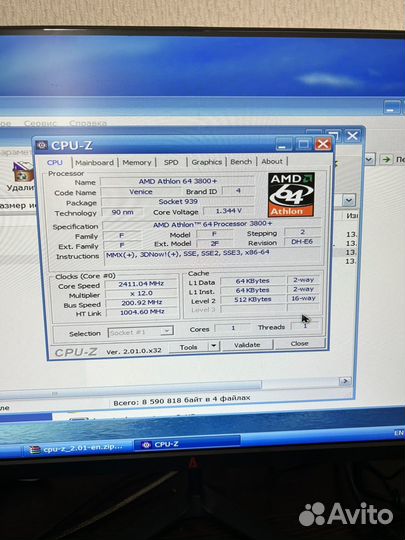Click the Validate button
The width and height of the screenshot is (405, 540).
[x=247, y=345]
